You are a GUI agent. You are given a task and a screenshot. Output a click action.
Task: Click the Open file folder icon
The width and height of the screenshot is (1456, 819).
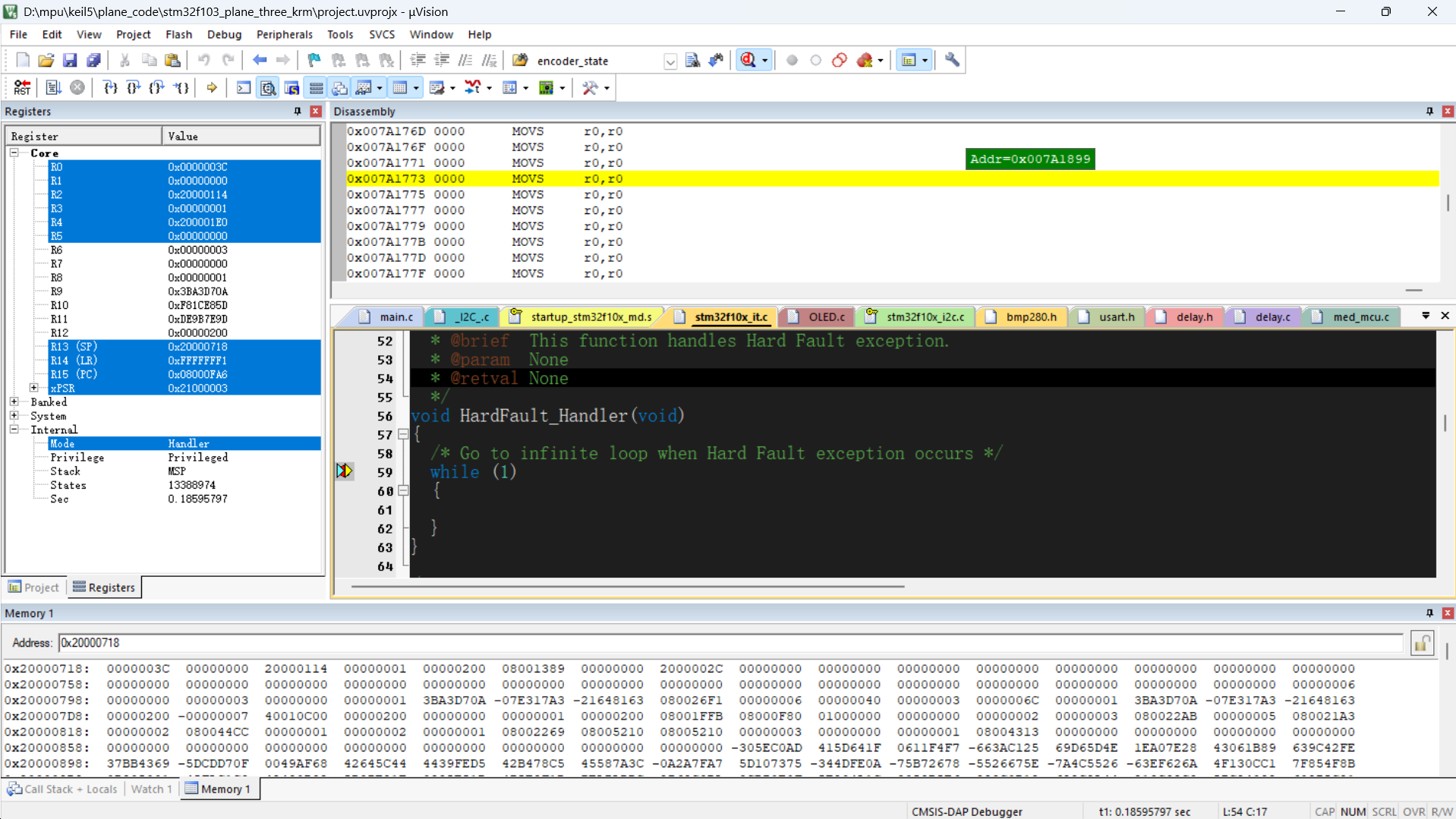click(x=46, y=60)
